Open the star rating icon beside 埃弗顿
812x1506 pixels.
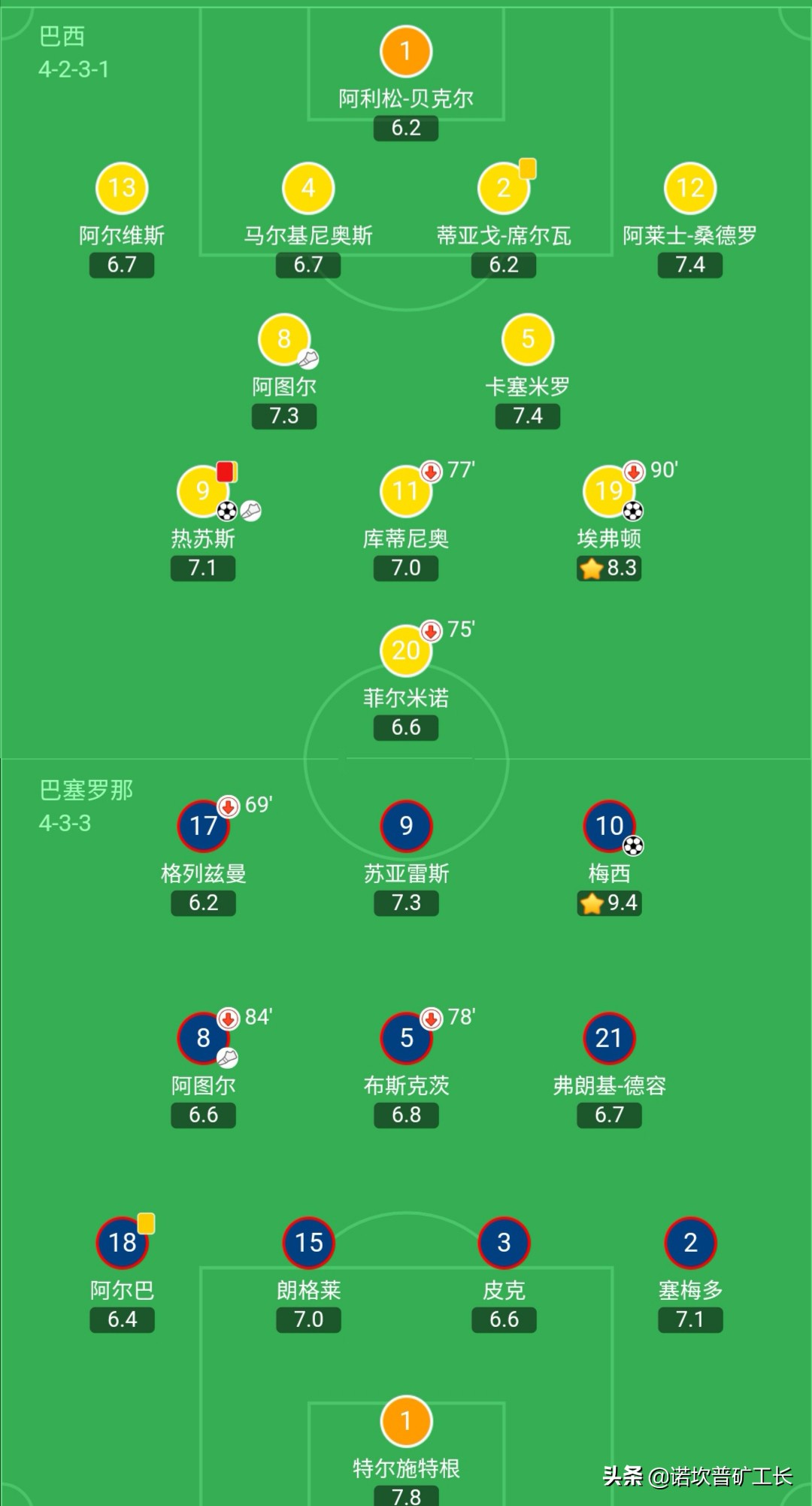591,569
